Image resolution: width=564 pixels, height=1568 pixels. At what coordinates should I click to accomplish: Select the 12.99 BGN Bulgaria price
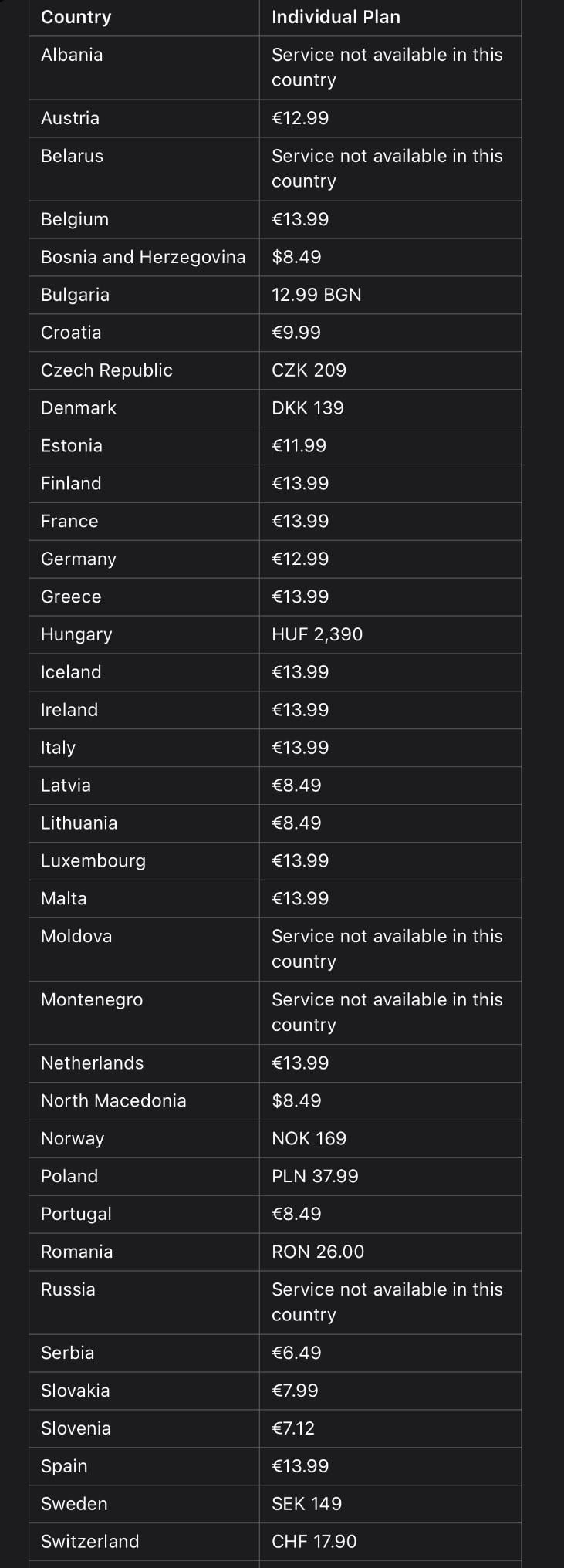(316, 295)
